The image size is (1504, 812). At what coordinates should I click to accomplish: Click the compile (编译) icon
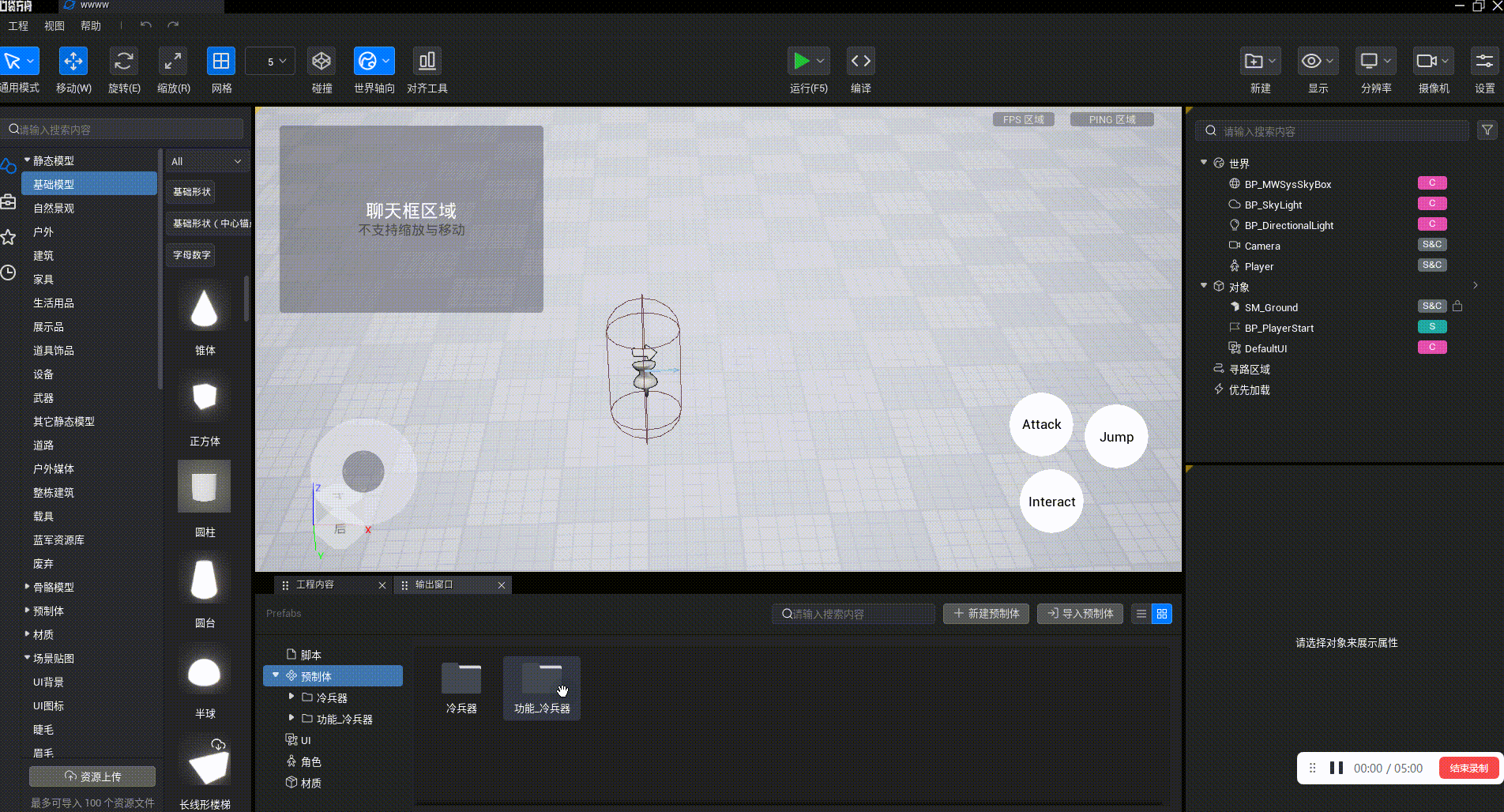point(860,62)
